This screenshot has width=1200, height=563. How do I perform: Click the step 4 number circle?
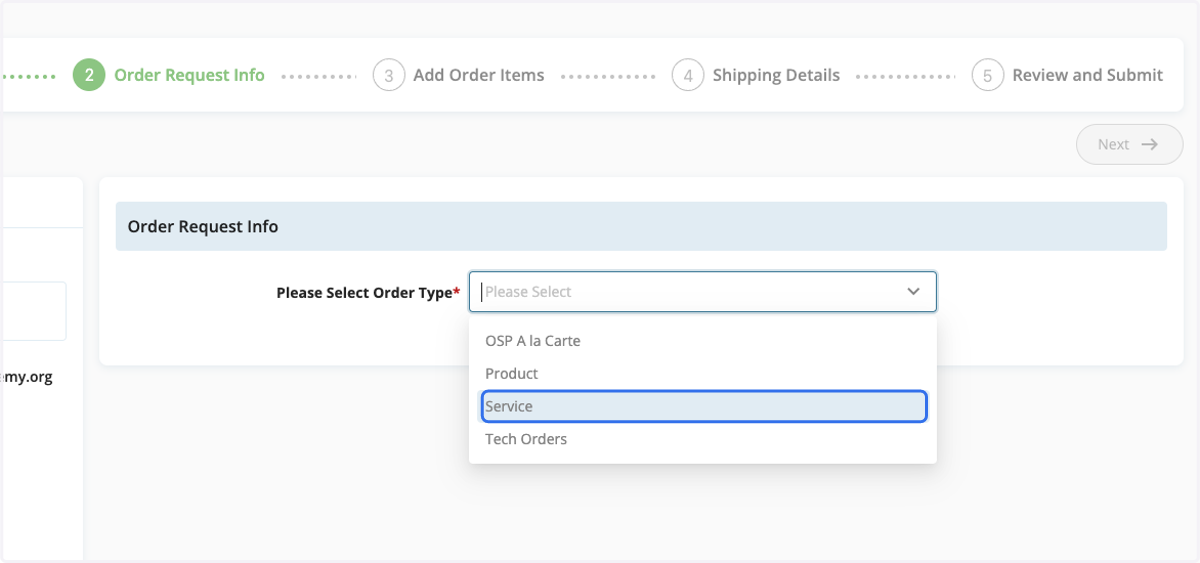point(688,75)
